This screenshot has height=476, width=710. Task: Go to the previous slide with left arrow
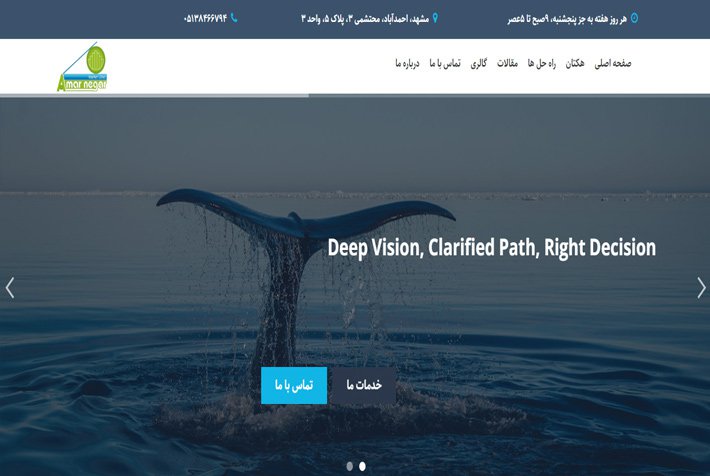coord(10,288)
